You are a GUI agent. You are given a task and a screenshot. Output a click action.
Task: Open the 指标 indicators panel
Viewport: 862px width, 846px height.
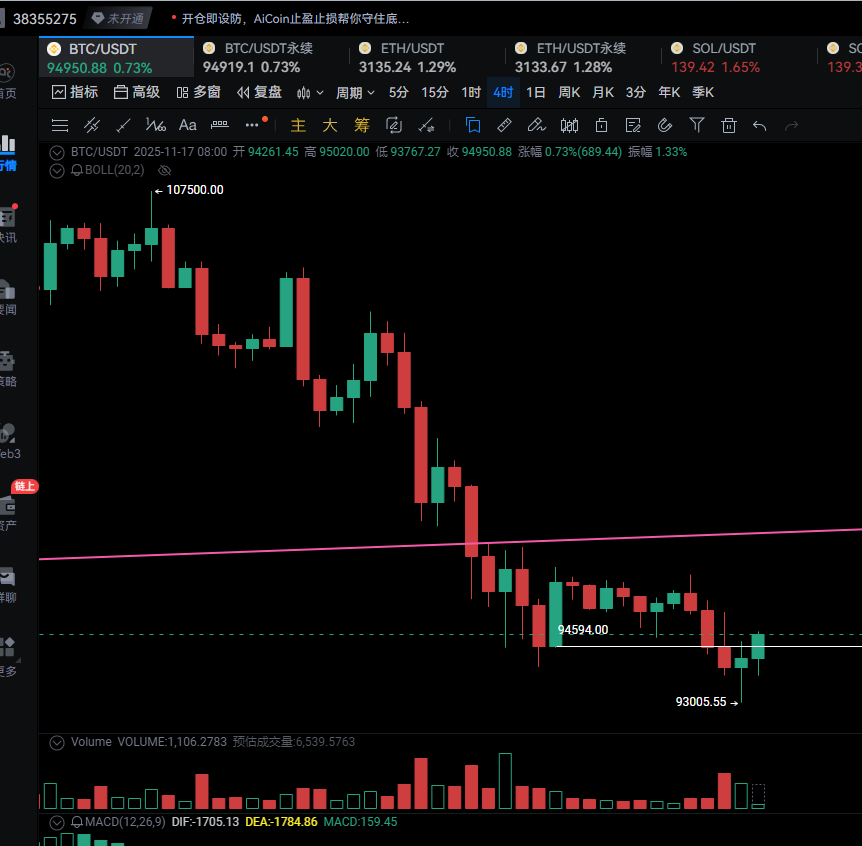(75, 92)
